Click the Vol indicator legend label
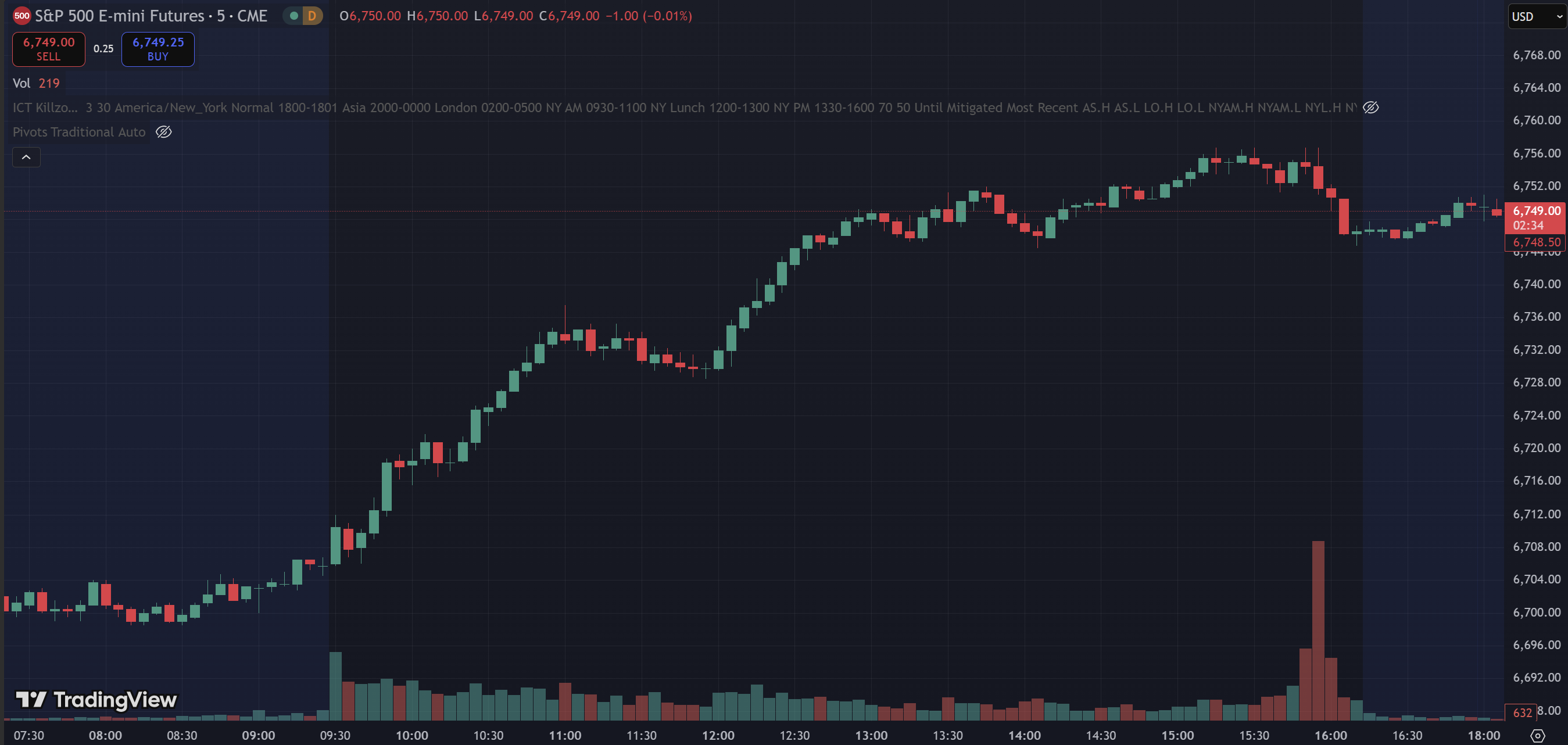The image size is (1568, 745). [x=22, y=83]
